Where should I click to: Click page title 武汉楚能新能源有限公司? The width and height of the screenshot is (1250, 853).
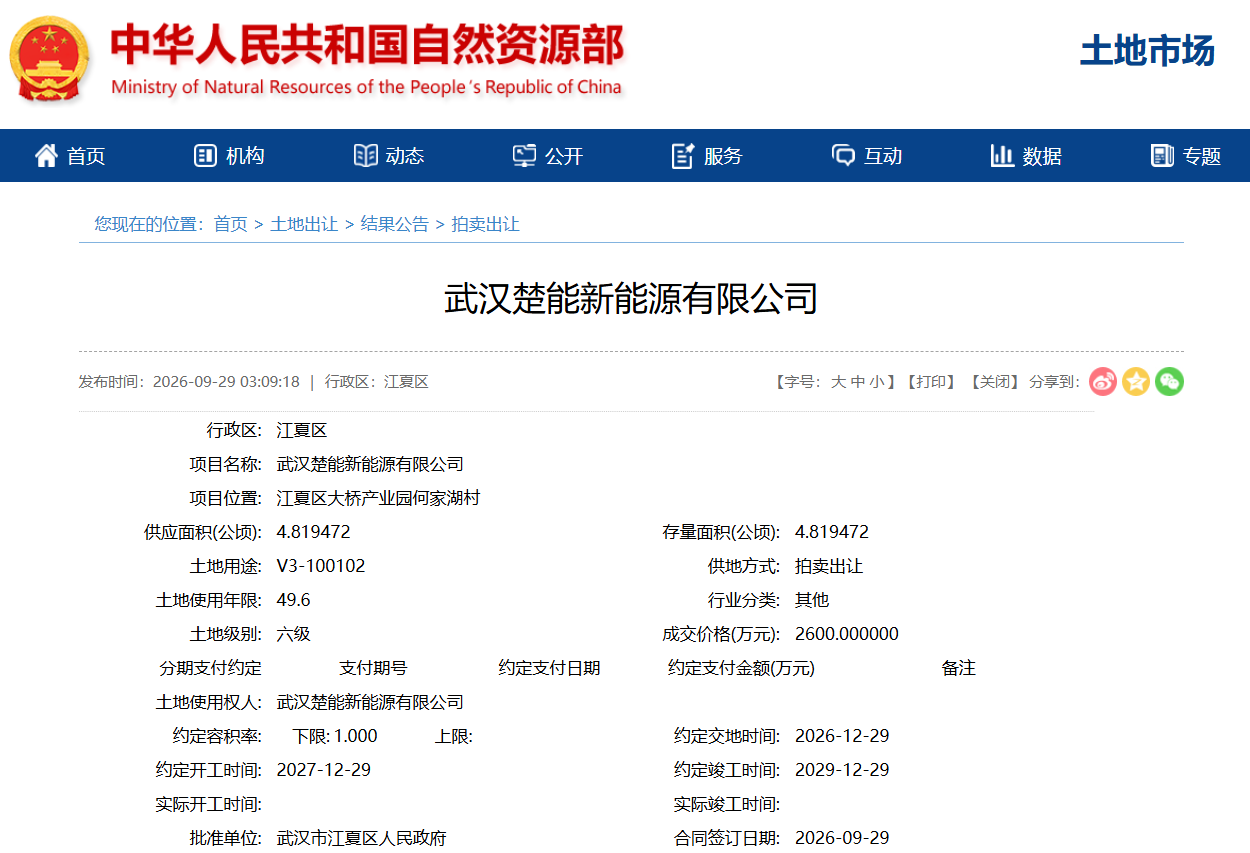(x=631, y=298)
